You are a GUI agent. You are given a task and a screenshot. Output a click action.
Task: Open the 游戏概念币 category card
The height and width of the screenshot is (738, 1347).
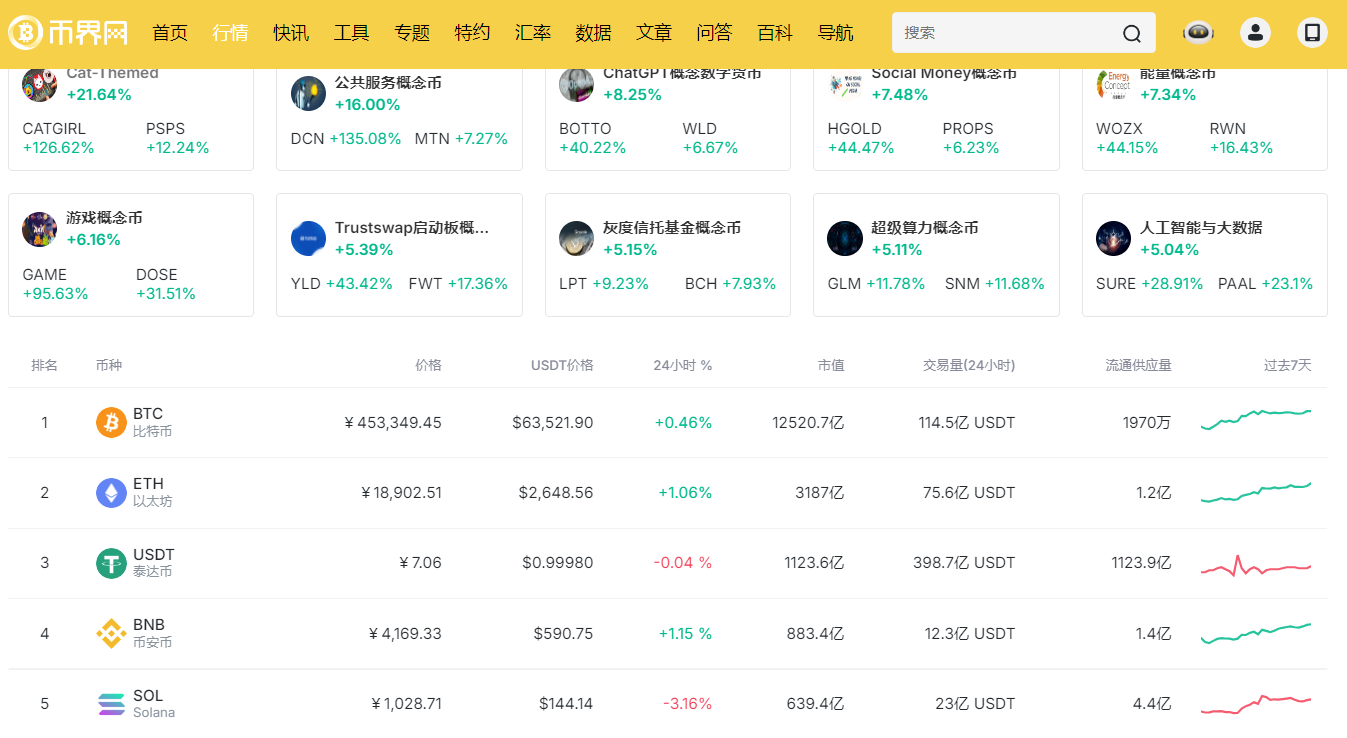[x=104, y=218]
